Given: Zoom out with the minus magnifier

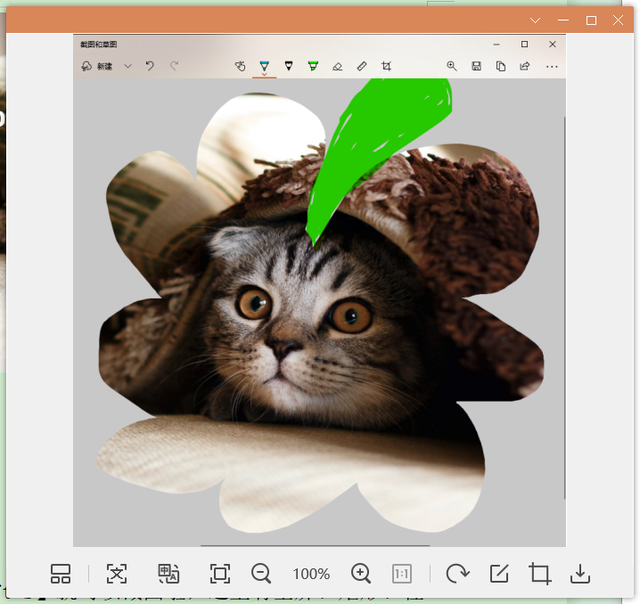Looking at the screenshot, I should (261, 573).
